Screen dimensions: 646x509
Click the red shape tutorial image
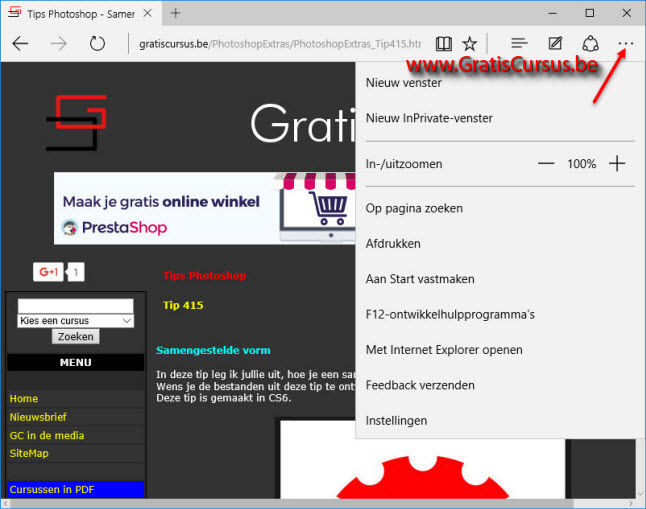point(422,469)
